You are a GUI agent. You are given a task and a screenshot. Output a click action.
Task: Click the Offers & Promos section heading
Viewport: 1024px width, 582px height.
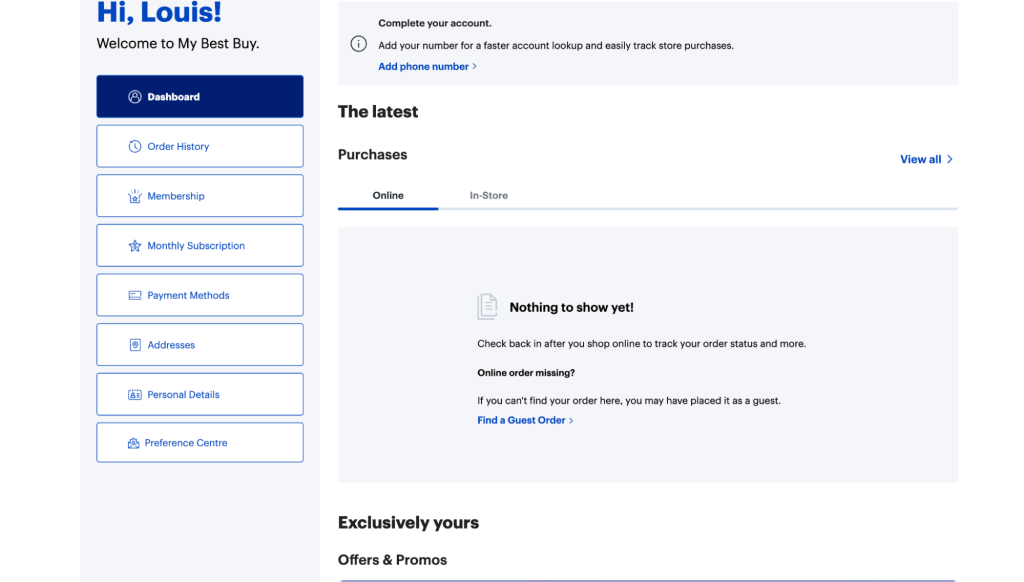point(392,559)
